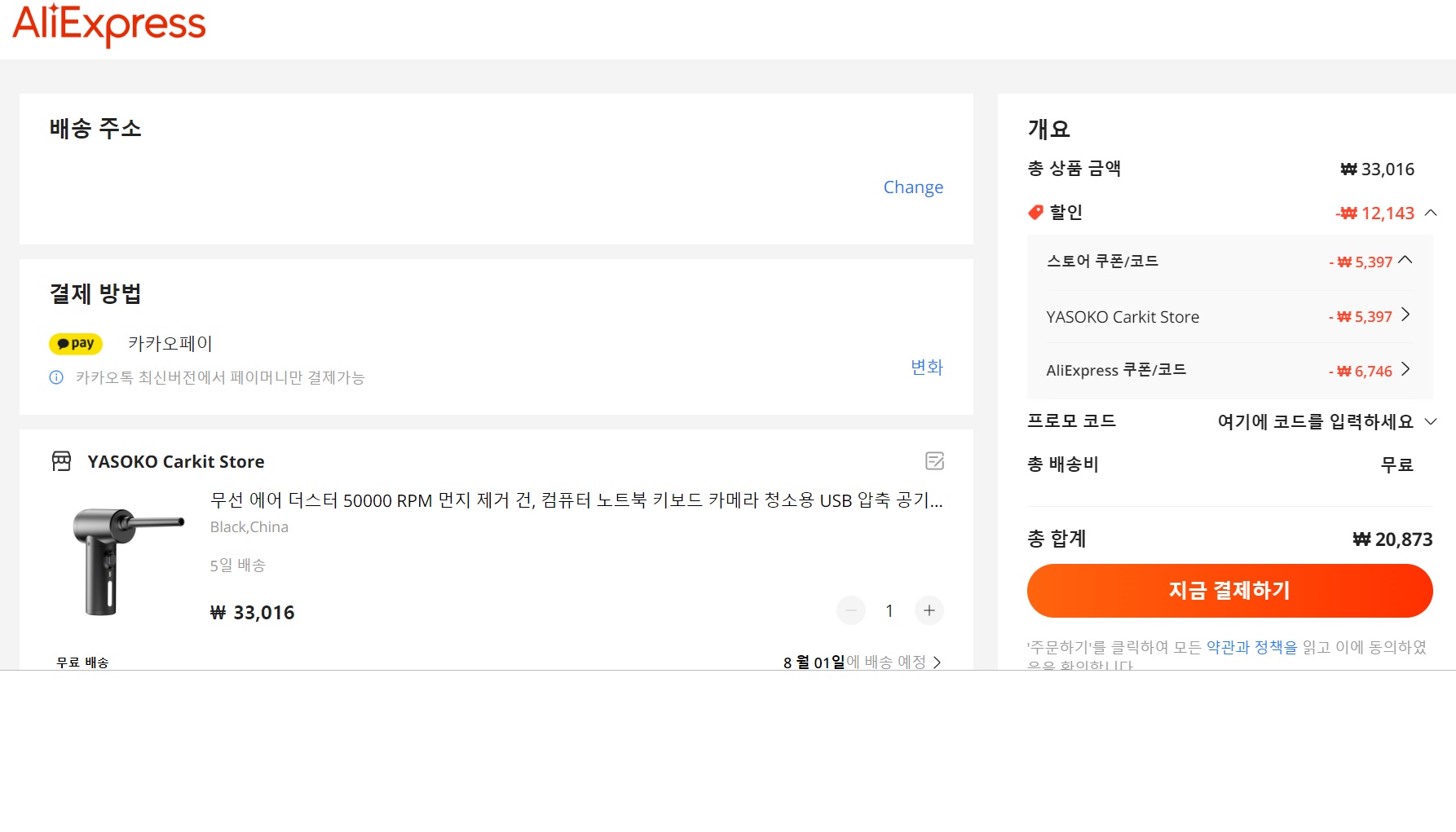Decrease quantity with the minus button
This screenshot has width=1456, height=832.
[851, 610]
